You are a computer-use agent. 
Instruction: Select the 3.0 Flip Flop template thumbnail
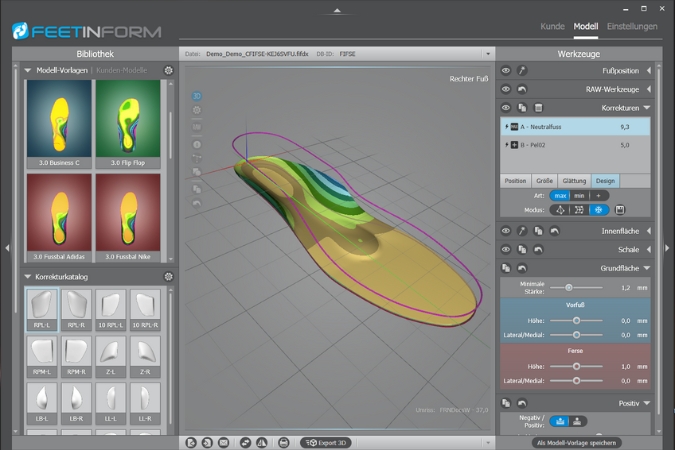coord(127,123)
